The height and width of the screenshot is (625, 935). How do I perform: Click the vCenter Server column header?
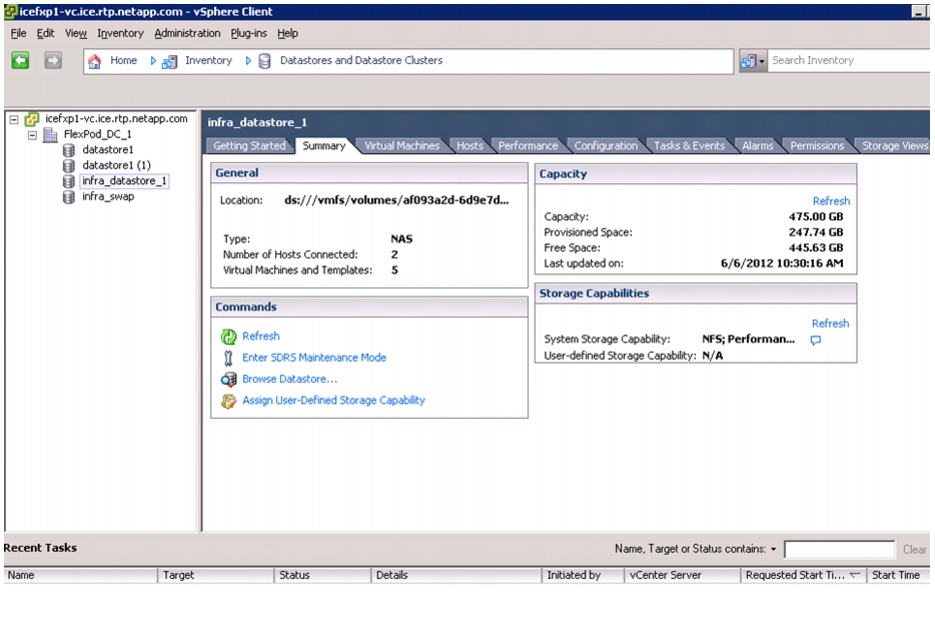(x=682, y=576)
